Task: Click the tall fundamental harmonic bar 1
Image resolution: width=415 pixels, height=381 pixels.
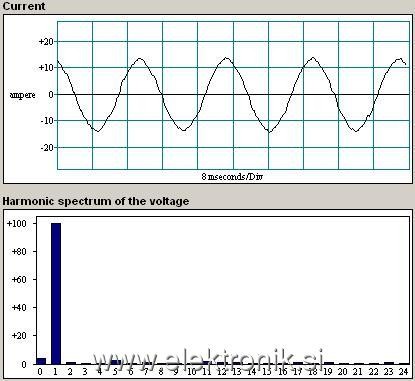Action: 56,294
